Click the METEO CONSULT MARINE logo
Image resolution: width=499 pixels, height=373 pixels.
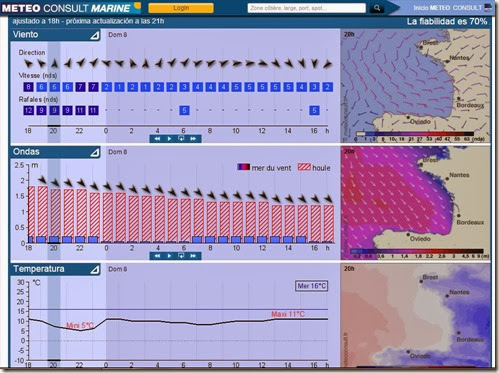click(71, 7)
